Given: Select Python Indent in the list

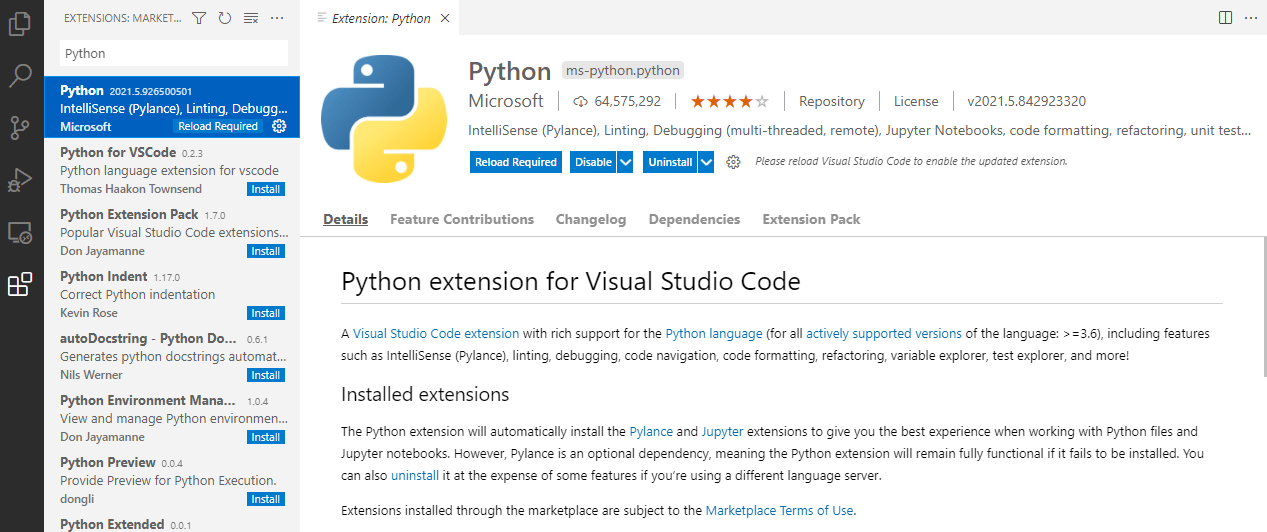Looking at the screenshot, I should tap(172, 294).
